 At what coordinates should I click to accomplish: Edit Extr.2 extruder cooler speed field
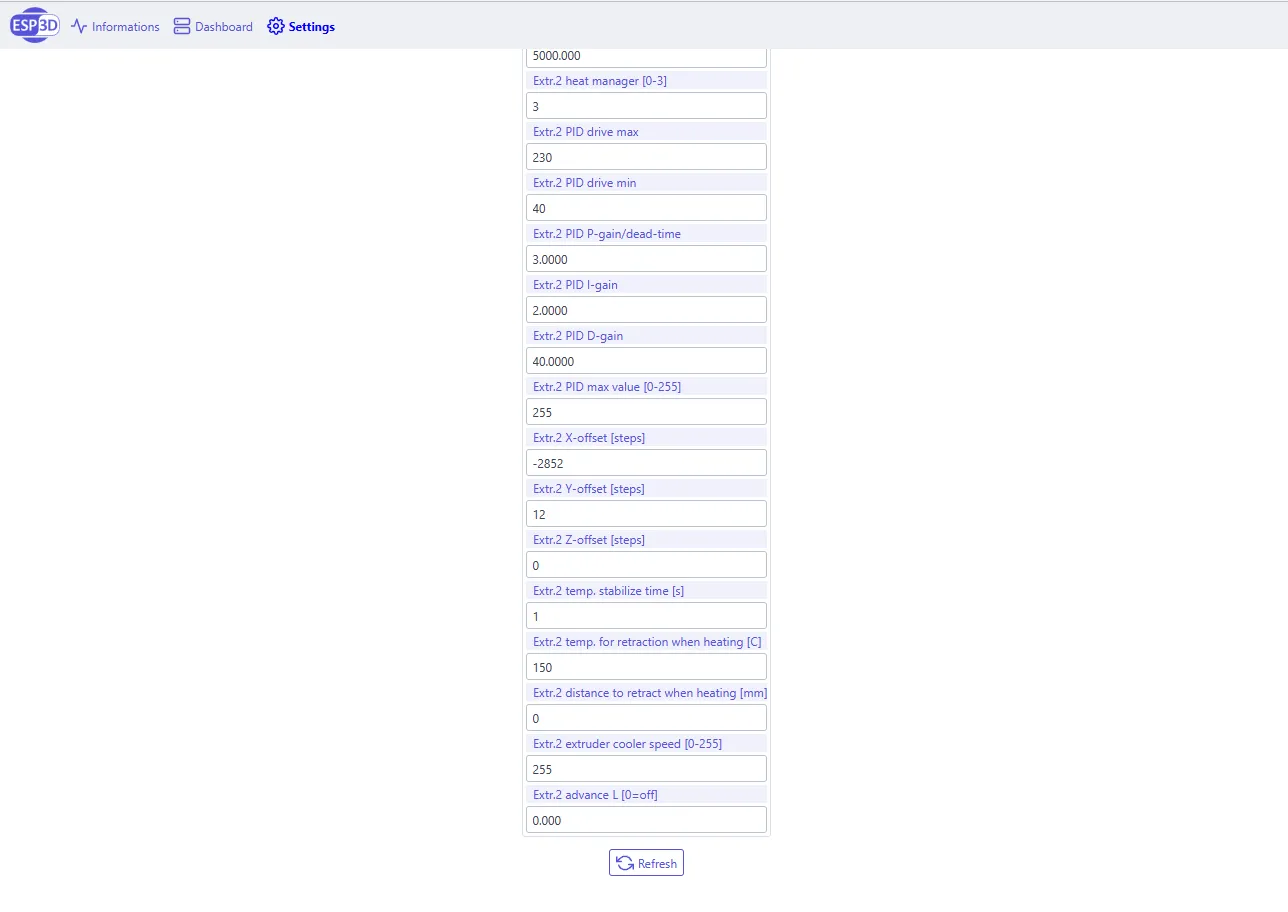click(x=646, y=769)
